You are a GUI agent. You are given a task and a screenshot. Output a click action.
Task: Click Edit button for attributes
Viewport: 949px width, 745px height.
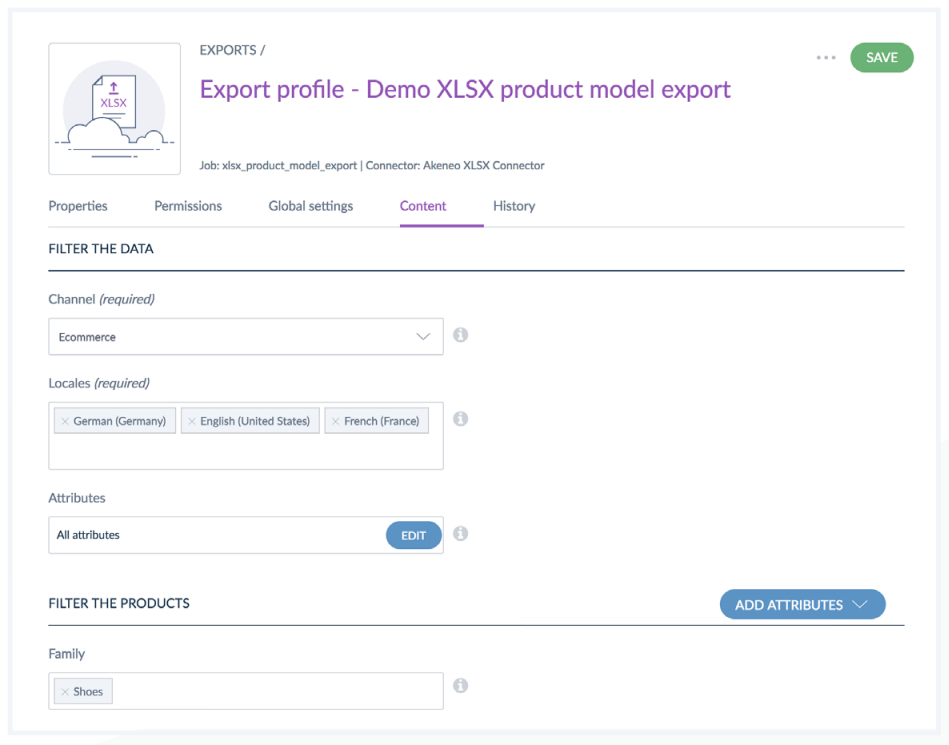point(413,536)
